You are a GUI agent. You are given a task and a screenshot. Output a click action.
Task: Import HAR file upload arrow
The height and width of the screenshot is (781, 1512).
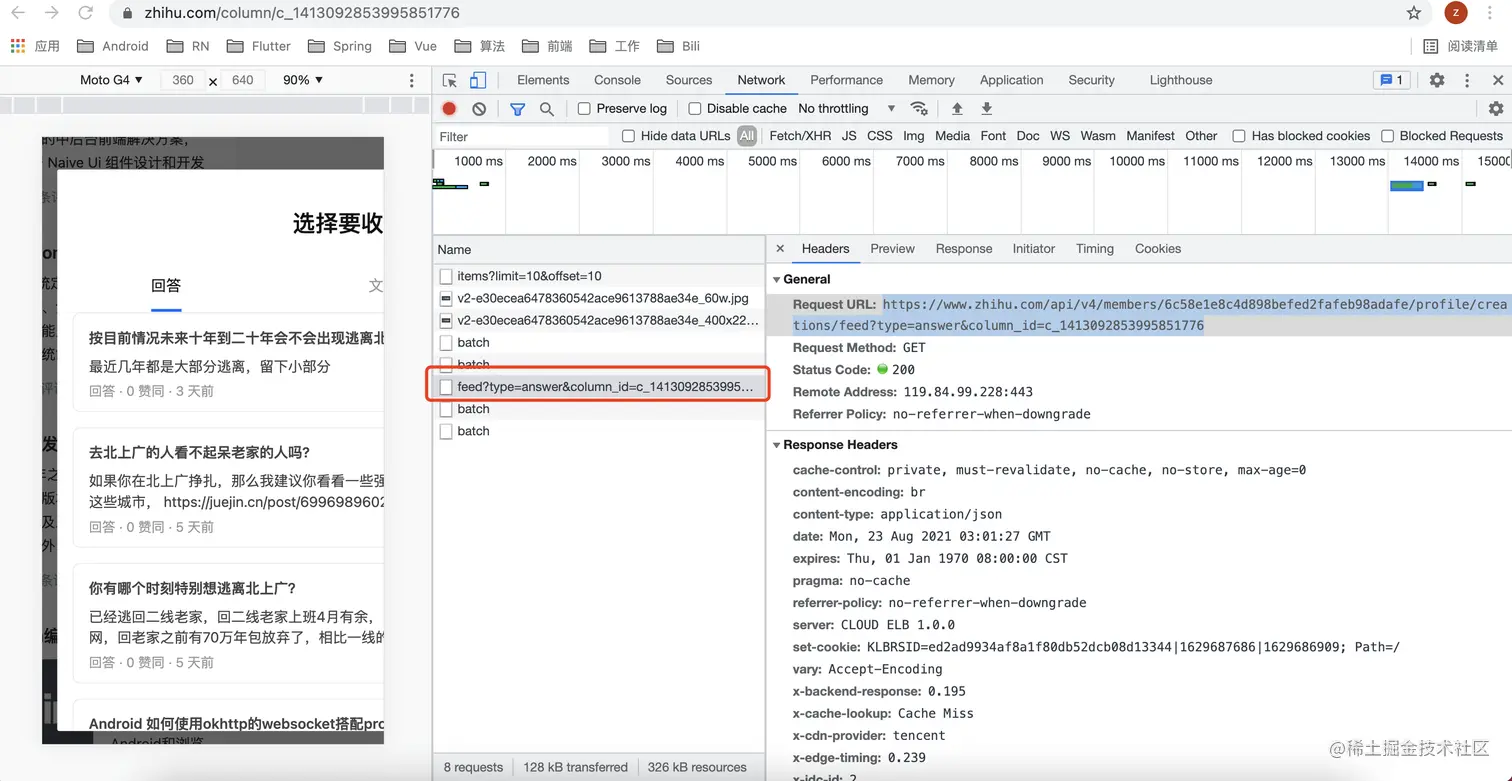click(957, 108)
